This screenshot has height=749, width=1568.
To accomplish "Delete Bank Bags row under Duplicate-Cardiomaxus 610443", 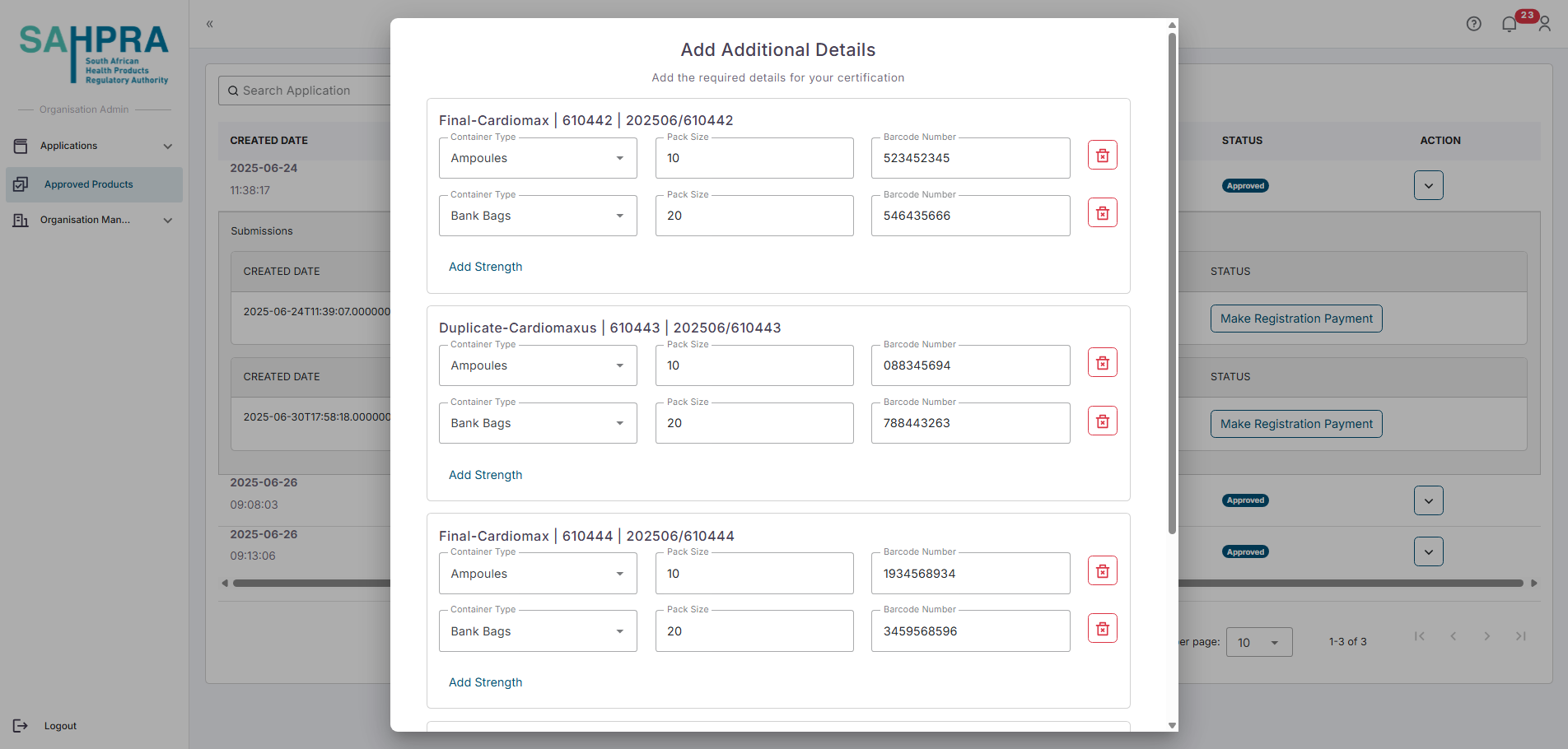I will coord(1102,421).
